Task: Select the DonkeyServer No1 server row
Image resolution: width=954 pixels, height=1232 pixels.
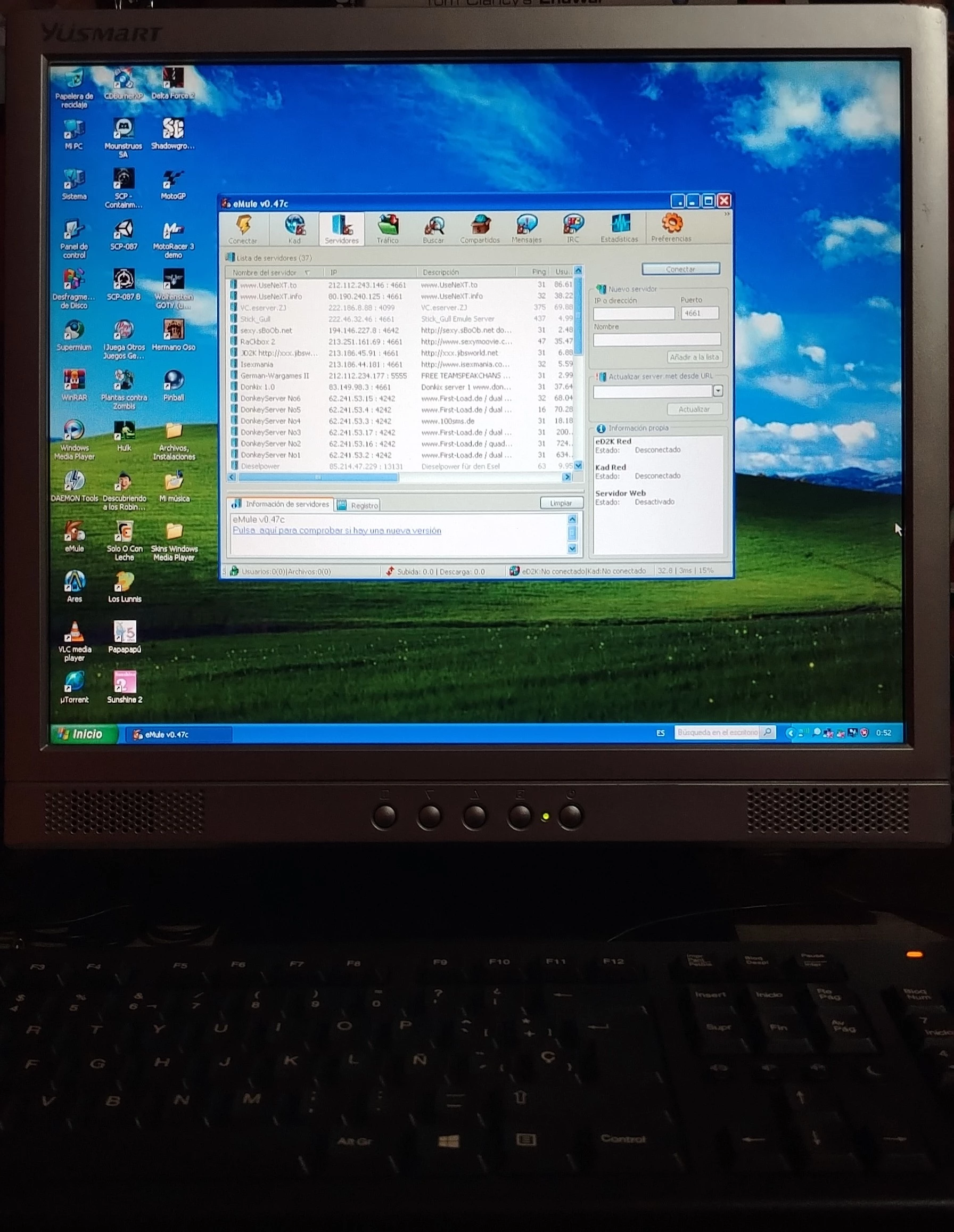Action: pos(401,455)
